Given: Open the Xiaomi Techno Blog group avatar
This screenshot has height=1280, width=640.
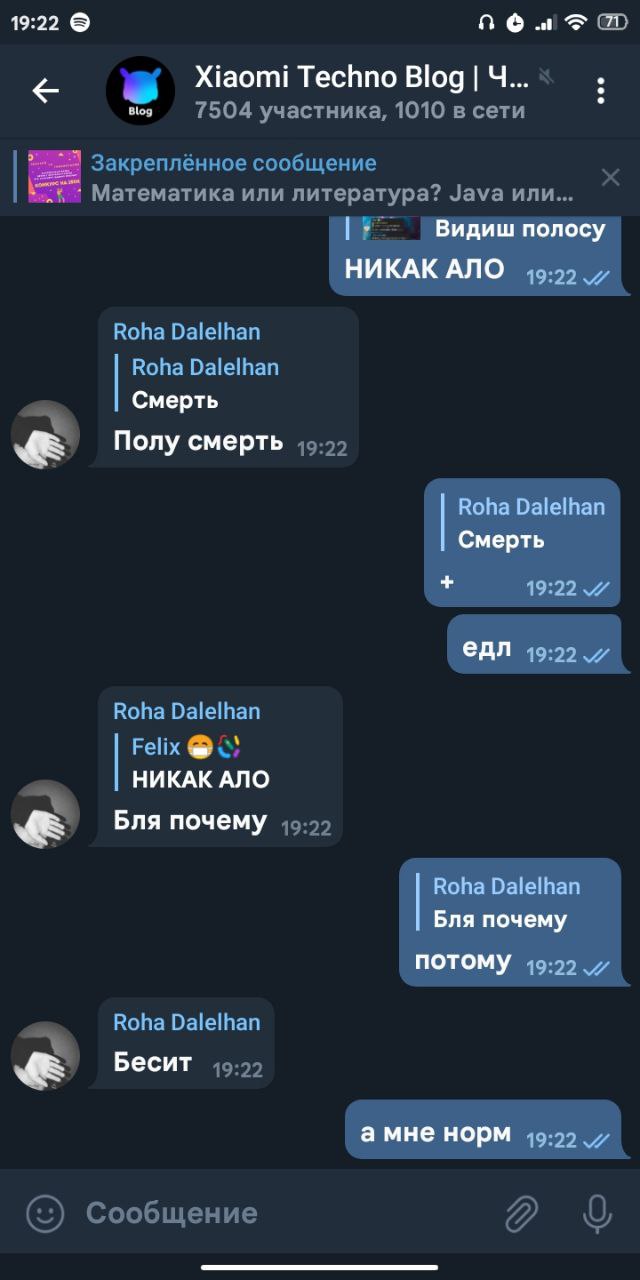Looking at the screenshot, I should [x=140, y=91].
